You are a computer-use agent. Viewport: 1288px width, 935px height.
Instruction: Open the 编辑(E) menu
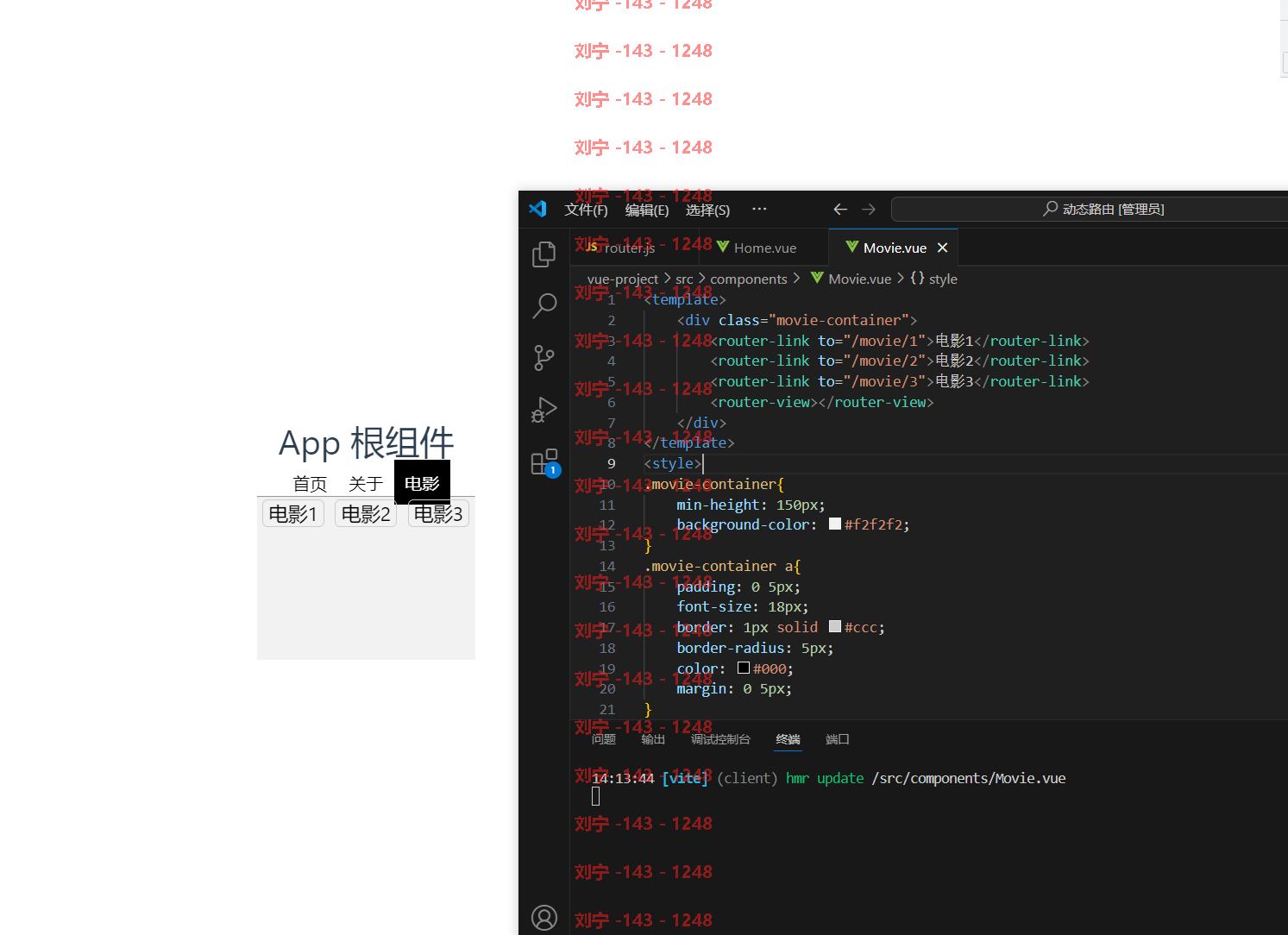pos(647,210)
